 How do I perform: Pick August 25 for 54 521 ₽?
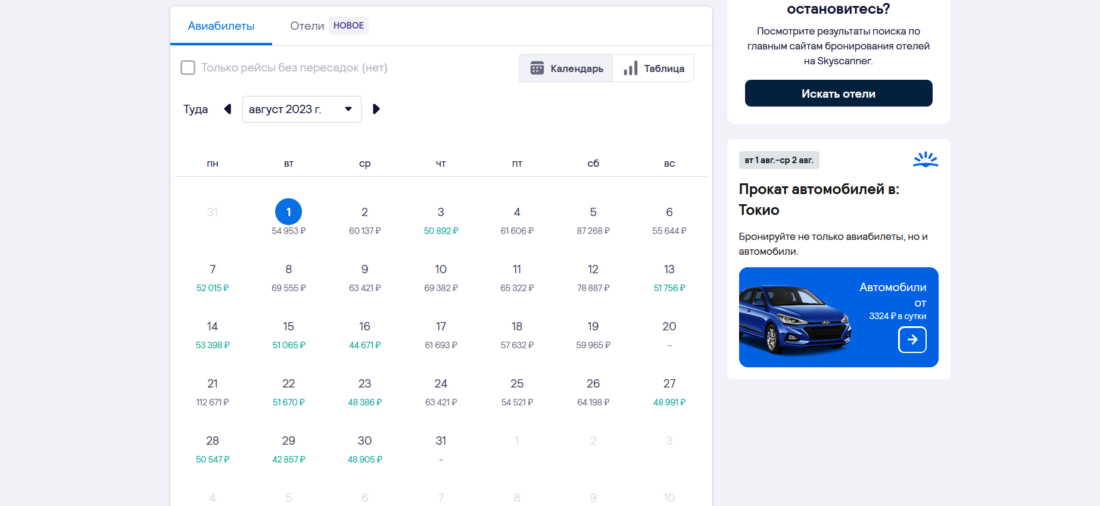pos(517,392)
